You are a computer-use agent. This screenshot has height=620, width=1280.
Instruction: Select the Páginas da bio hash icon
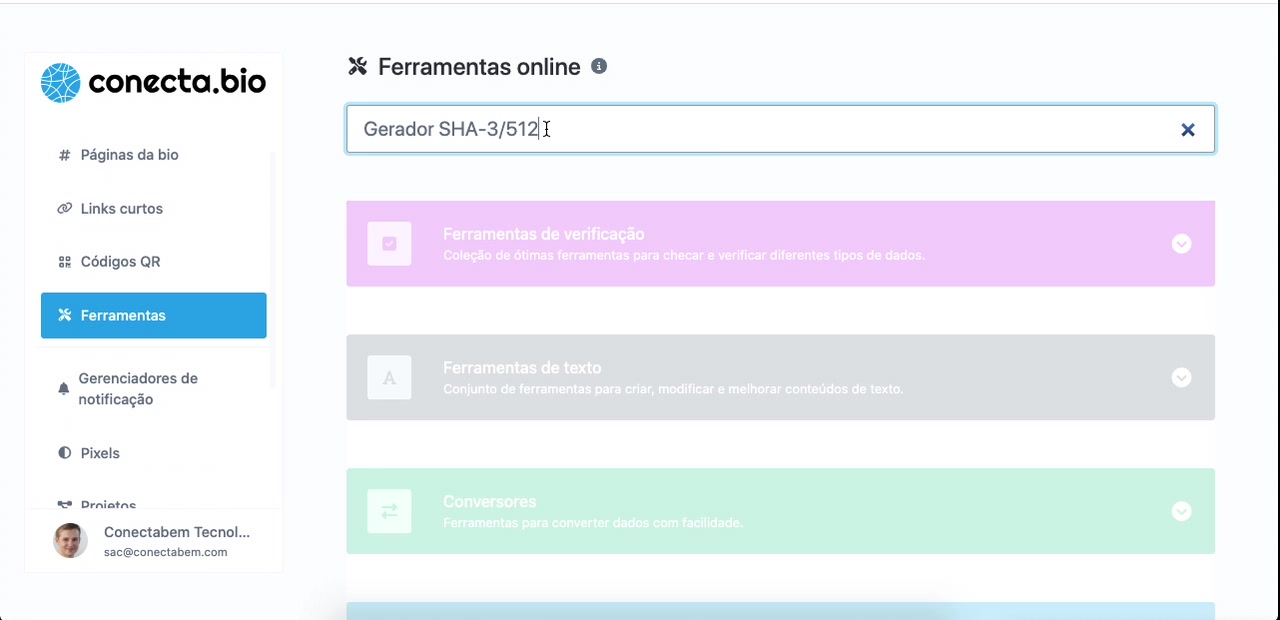click(x=63, y=155)
